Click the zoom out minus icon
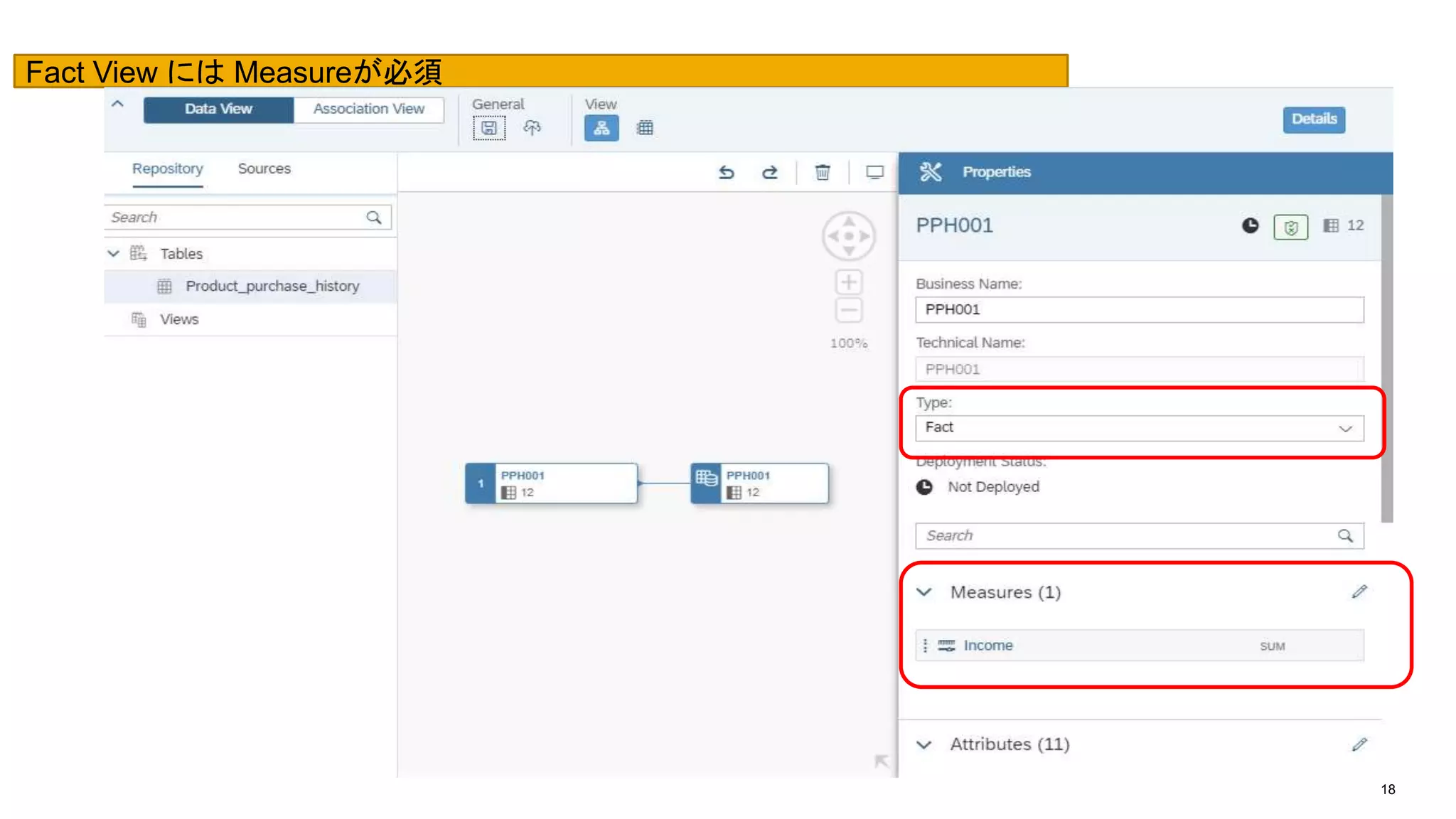1456x819 pixels. (848, 311)
